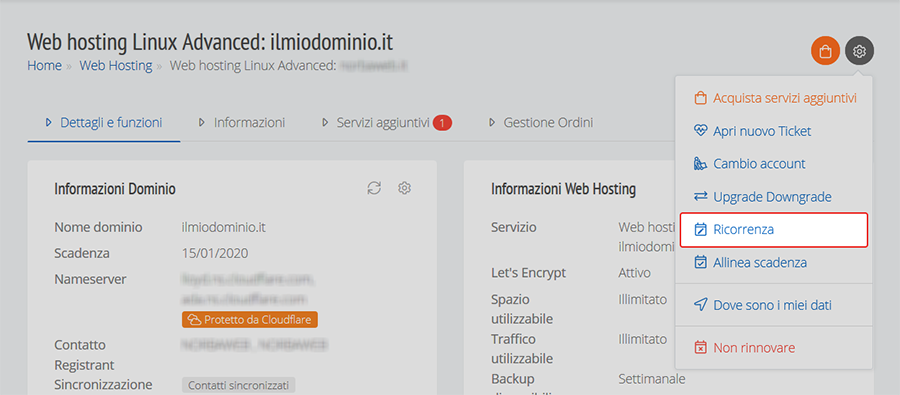Click the page title Web hosting Linux Advanced
Image resolution: width=900 pixels, height=395 pixels.
[x=210, y=42]
